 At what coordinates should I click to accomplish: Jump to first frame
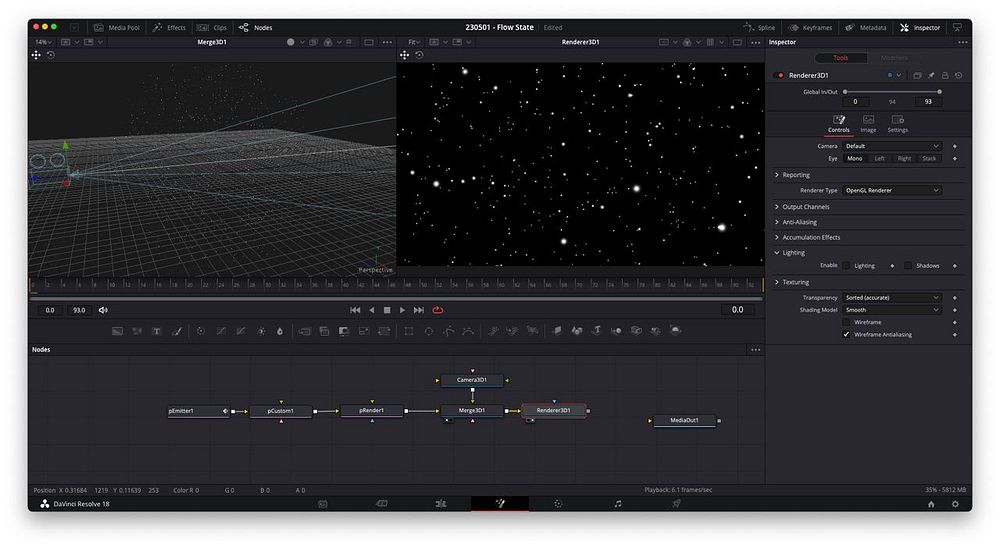click(355, 310)
